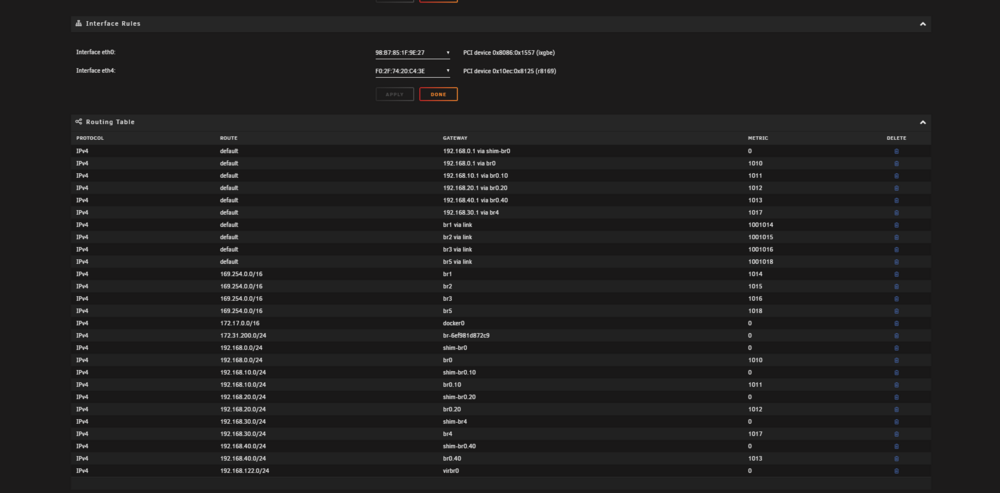1000x493 pixels.
Task: Click the gateway cell 'docker0'
Action: (453, 323)
